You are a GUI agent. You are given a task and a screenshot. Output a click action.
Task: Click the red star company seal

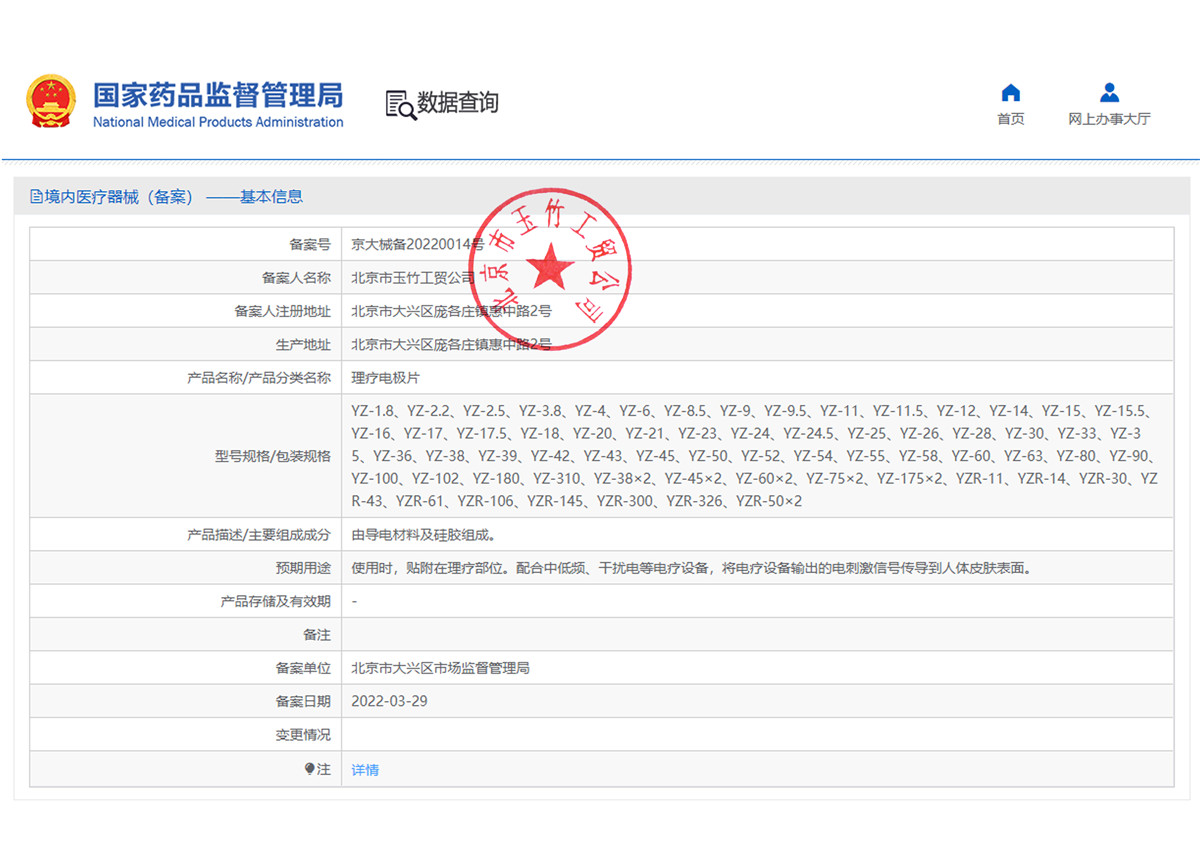551,268
